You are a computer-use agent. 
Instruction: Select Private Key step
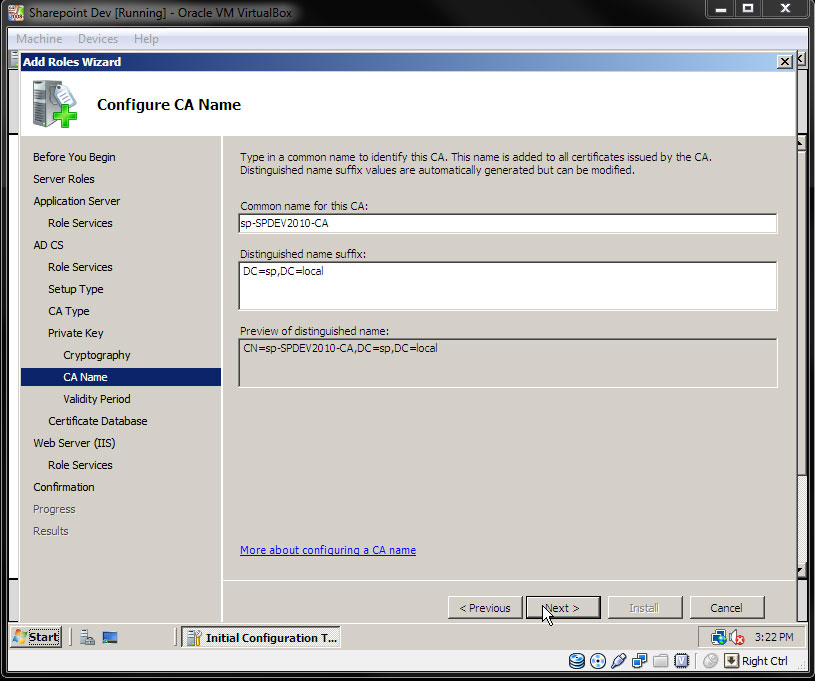tap(75, 333)
